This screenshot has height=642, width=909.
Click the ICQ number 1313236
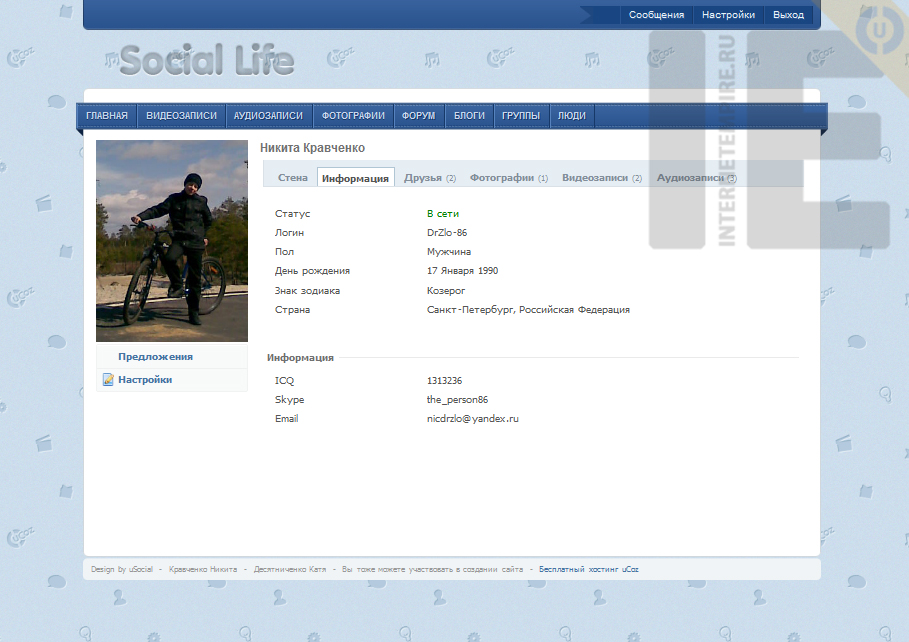pyautogui.click(x=445, y=380)
